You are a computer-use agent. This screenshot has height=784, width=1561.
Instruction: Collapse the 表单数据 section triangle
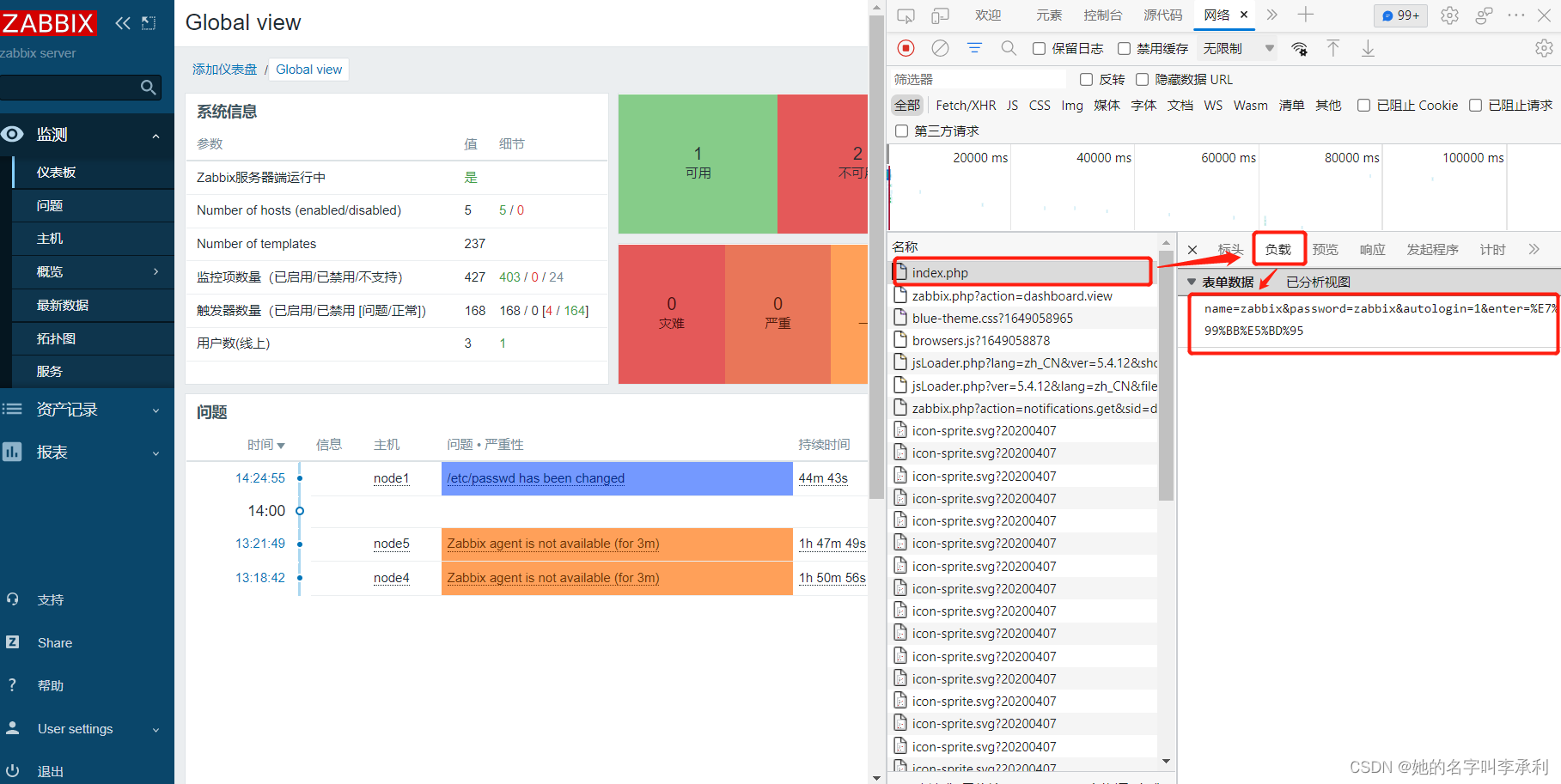1192,282
